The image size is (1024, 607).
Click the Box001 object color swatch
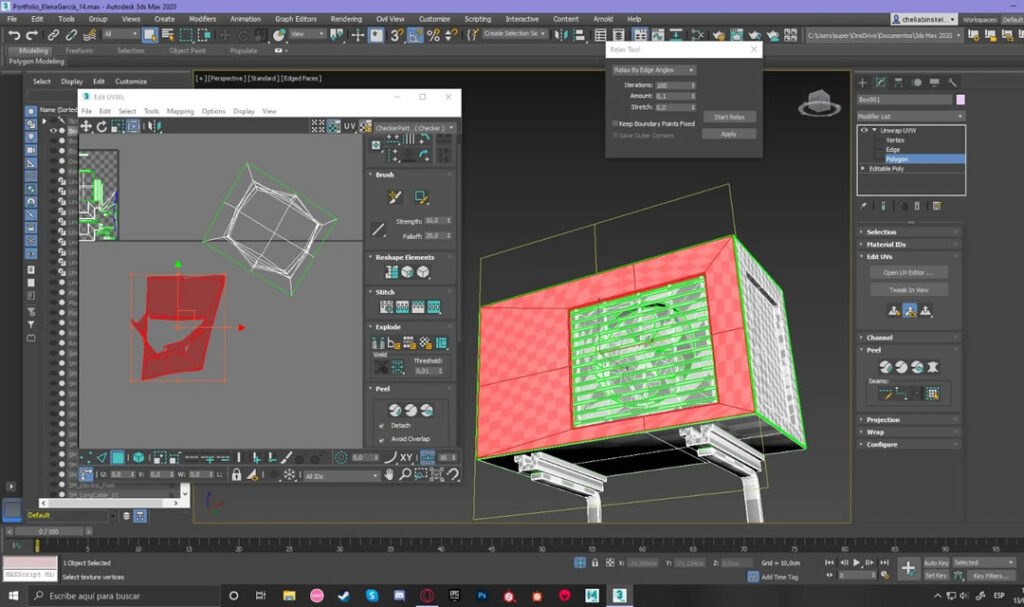click(960, 99)
